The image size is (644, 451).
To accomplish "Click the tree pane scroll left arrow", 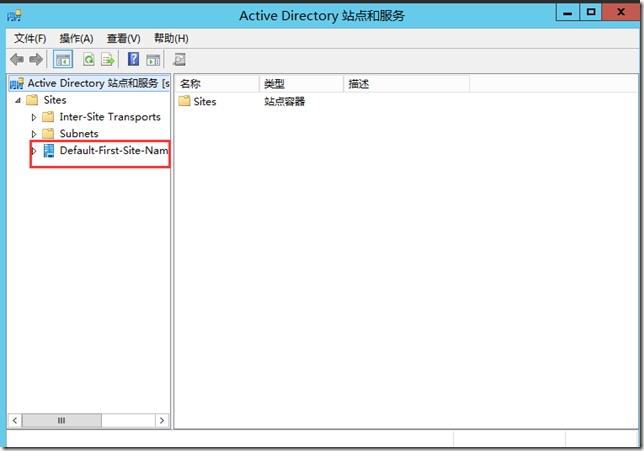I will tap(15, 420).
